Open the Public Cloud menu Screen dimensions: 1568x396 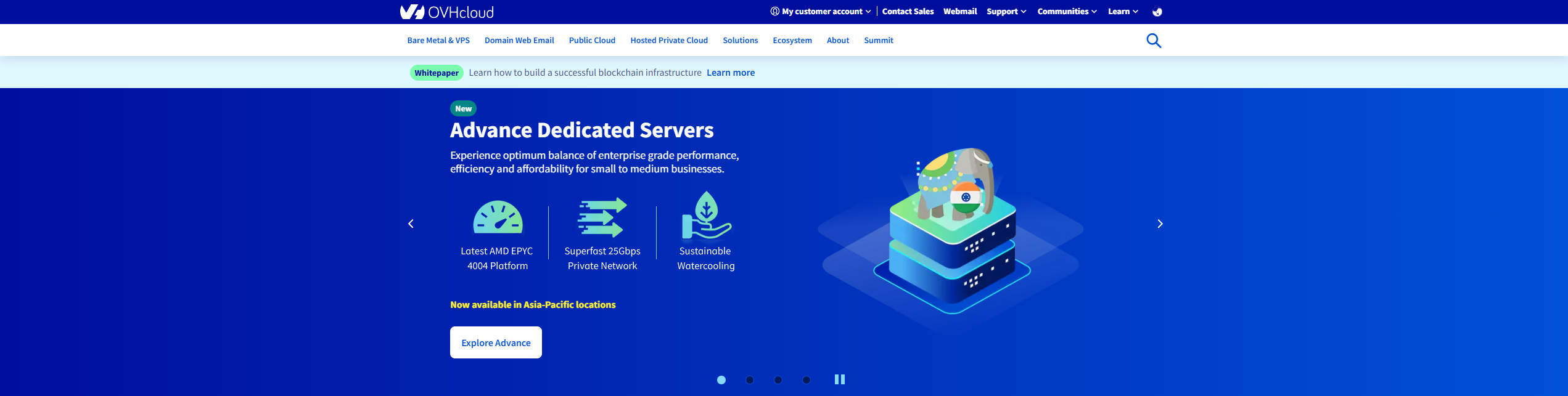[592, 41]
